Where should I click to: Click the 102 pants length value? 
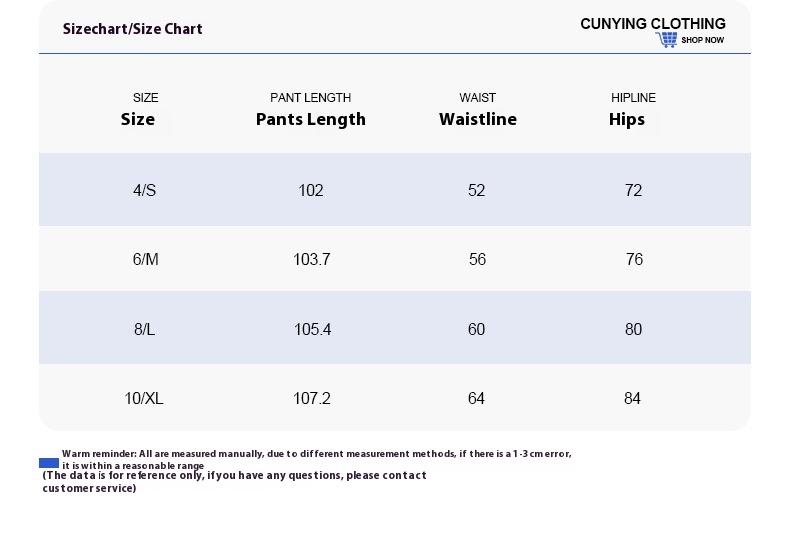point(311,190)
